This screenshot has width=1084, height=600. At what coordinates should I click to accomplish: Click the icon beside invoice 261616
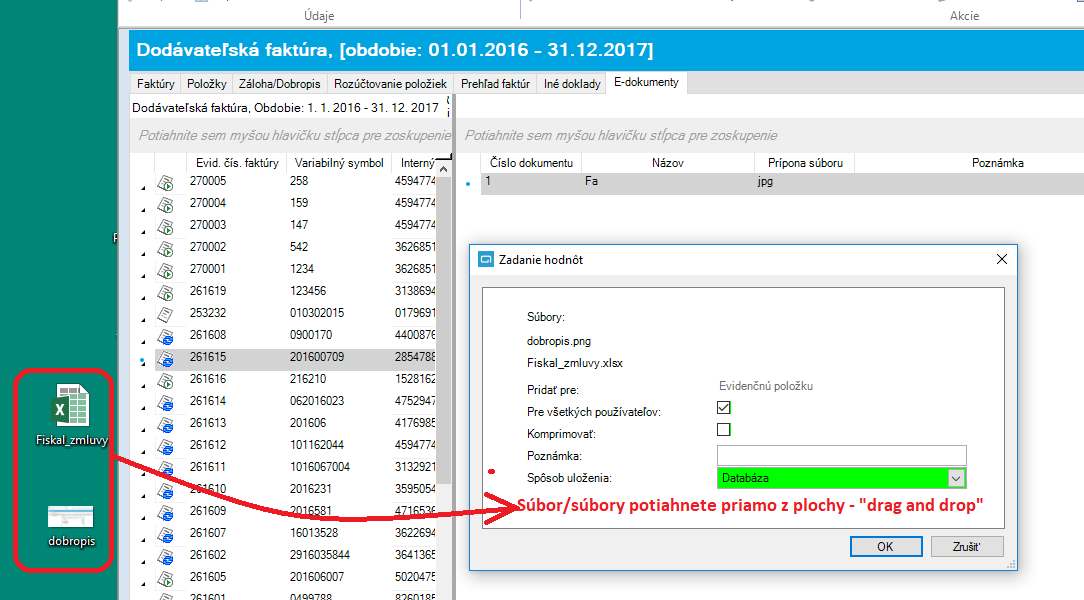[x=165, y=382]
